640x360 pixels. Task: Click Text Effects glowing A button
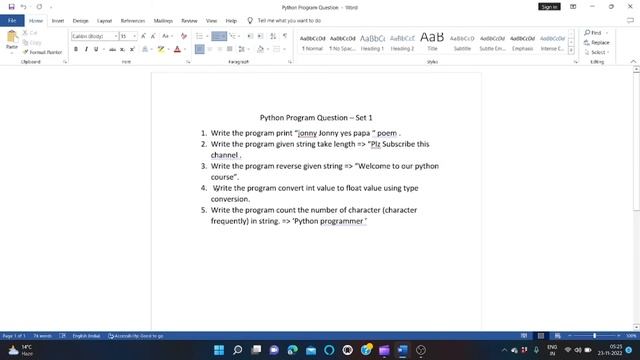pos(145,49)
